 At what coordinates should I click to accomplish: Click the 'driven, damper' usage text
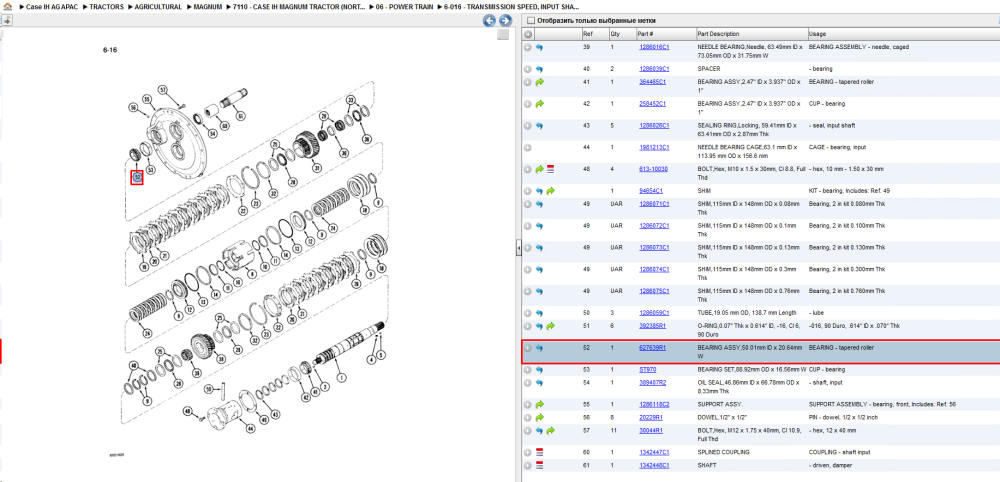828,465
